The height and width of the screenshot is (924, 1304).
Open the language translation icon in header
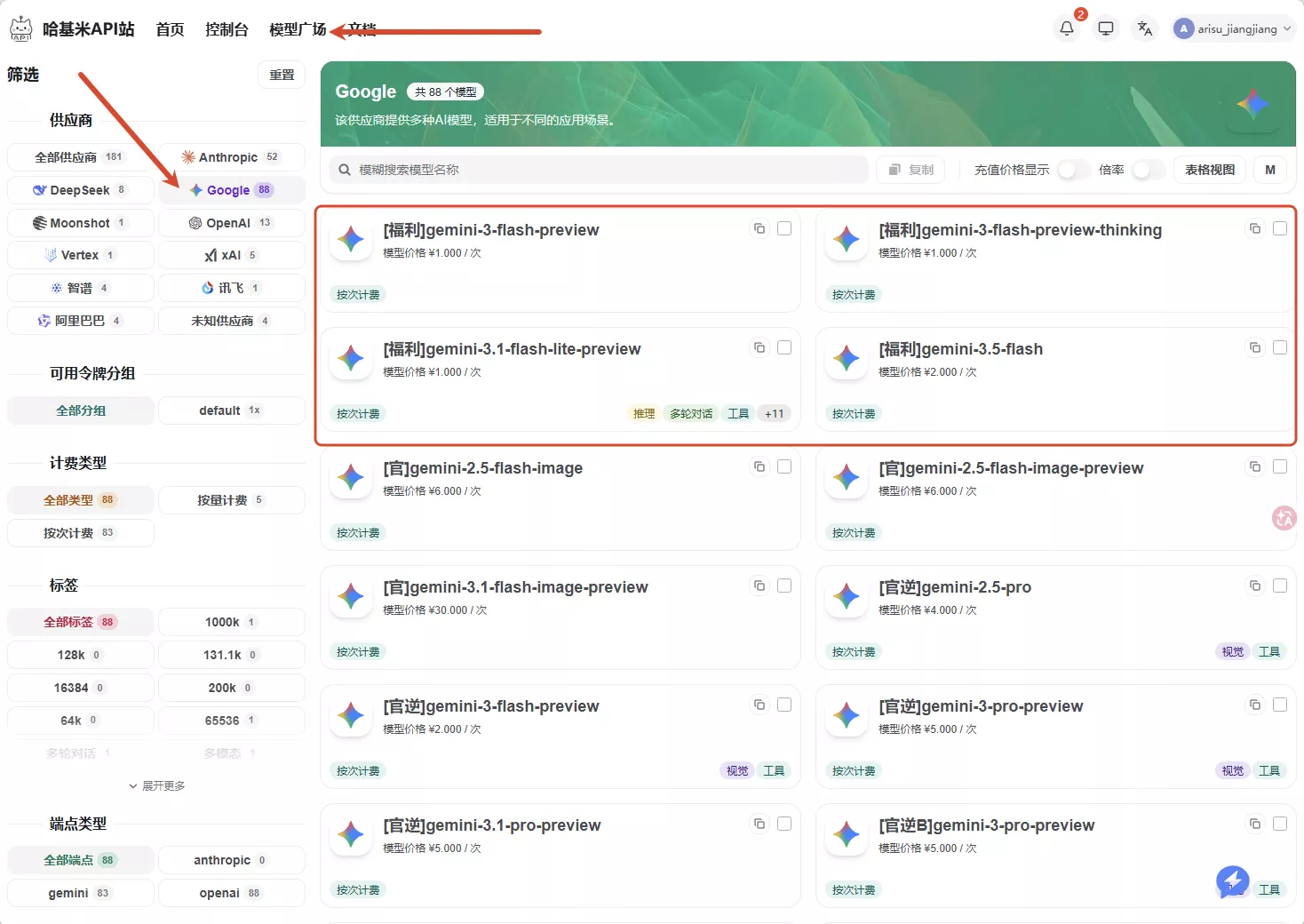tap(1145, 28)
